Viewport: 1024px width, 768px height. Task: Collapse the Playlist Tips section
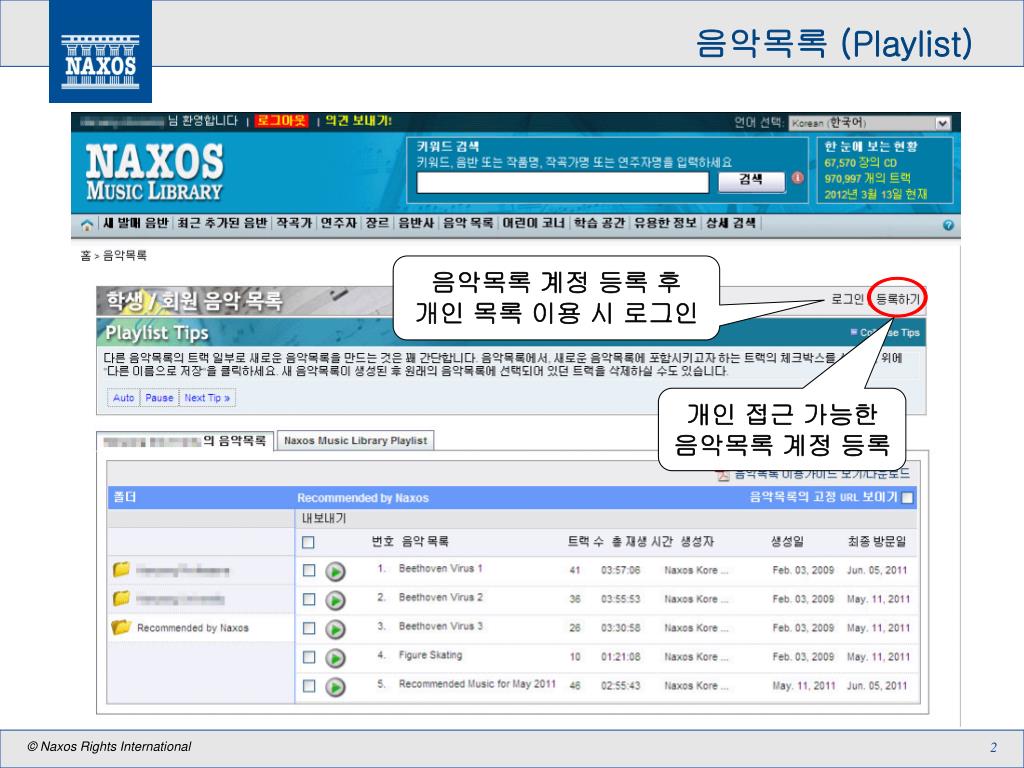886,332
